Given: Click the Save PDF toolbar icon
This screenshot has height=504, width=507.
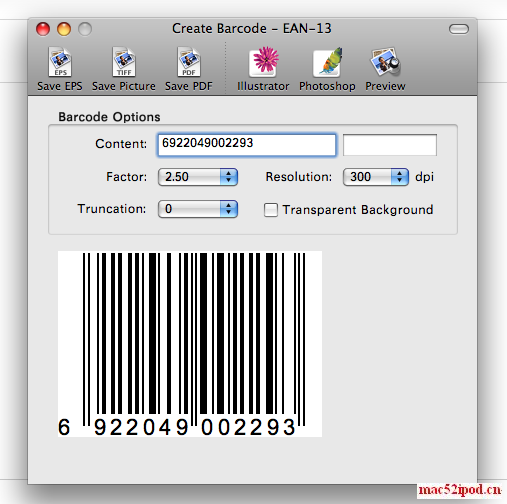Looking at the screenshot, I should (189, 62).
